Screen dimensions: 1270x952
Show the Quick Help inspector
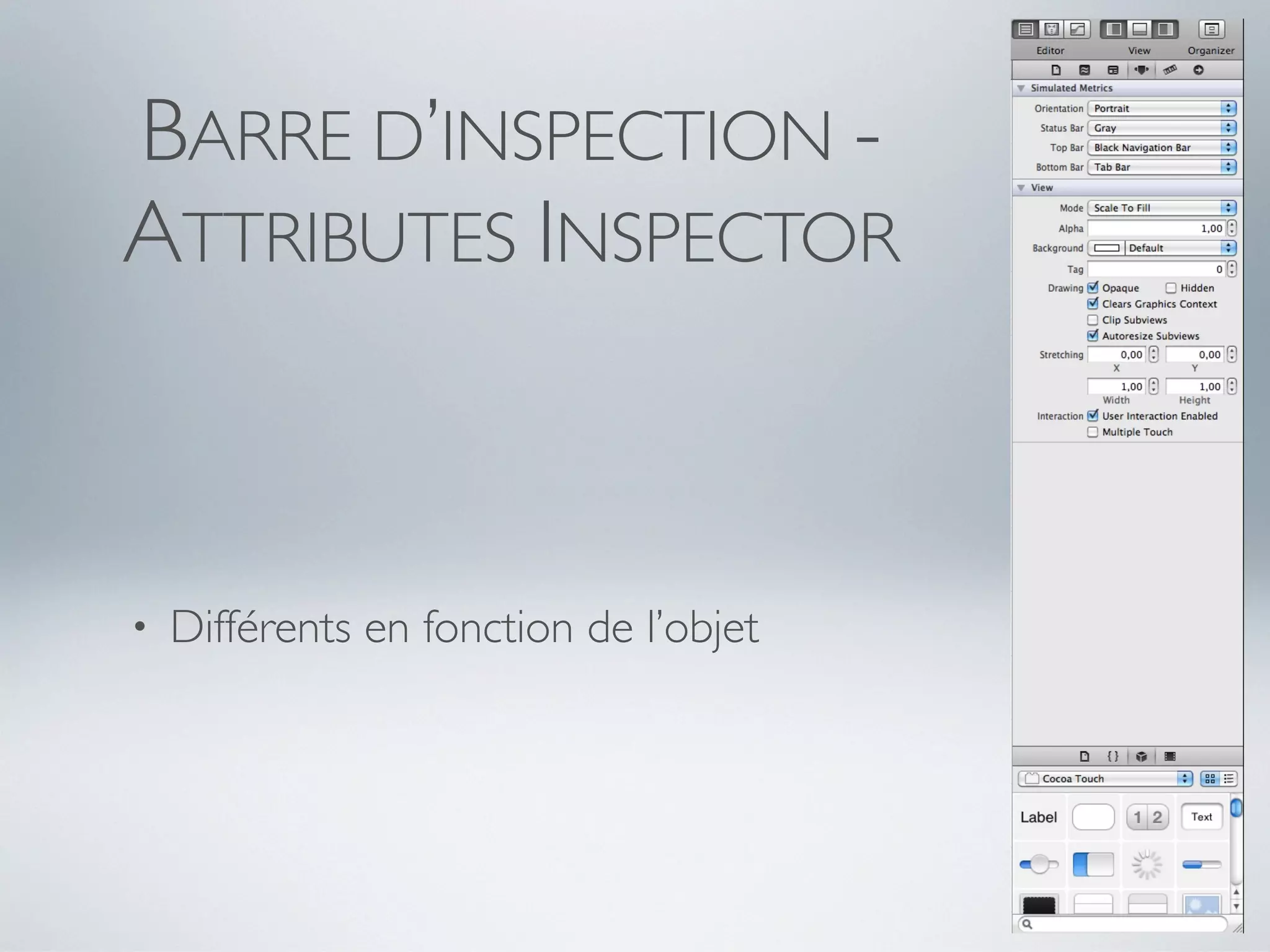coord(1085,70)
